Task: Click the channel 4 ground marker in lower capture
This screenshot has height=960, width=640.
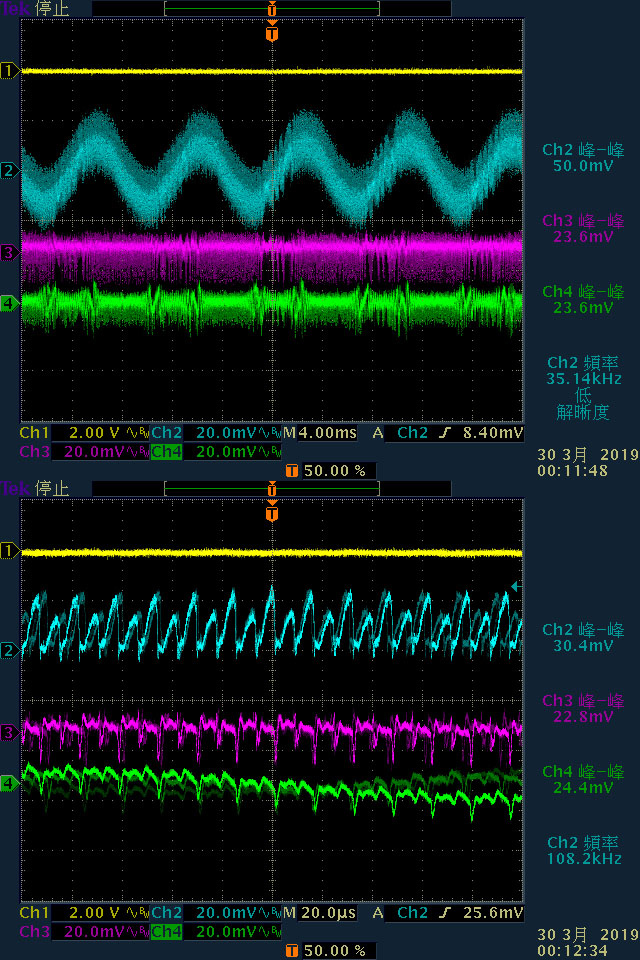Action: click(x=9, y=782)
